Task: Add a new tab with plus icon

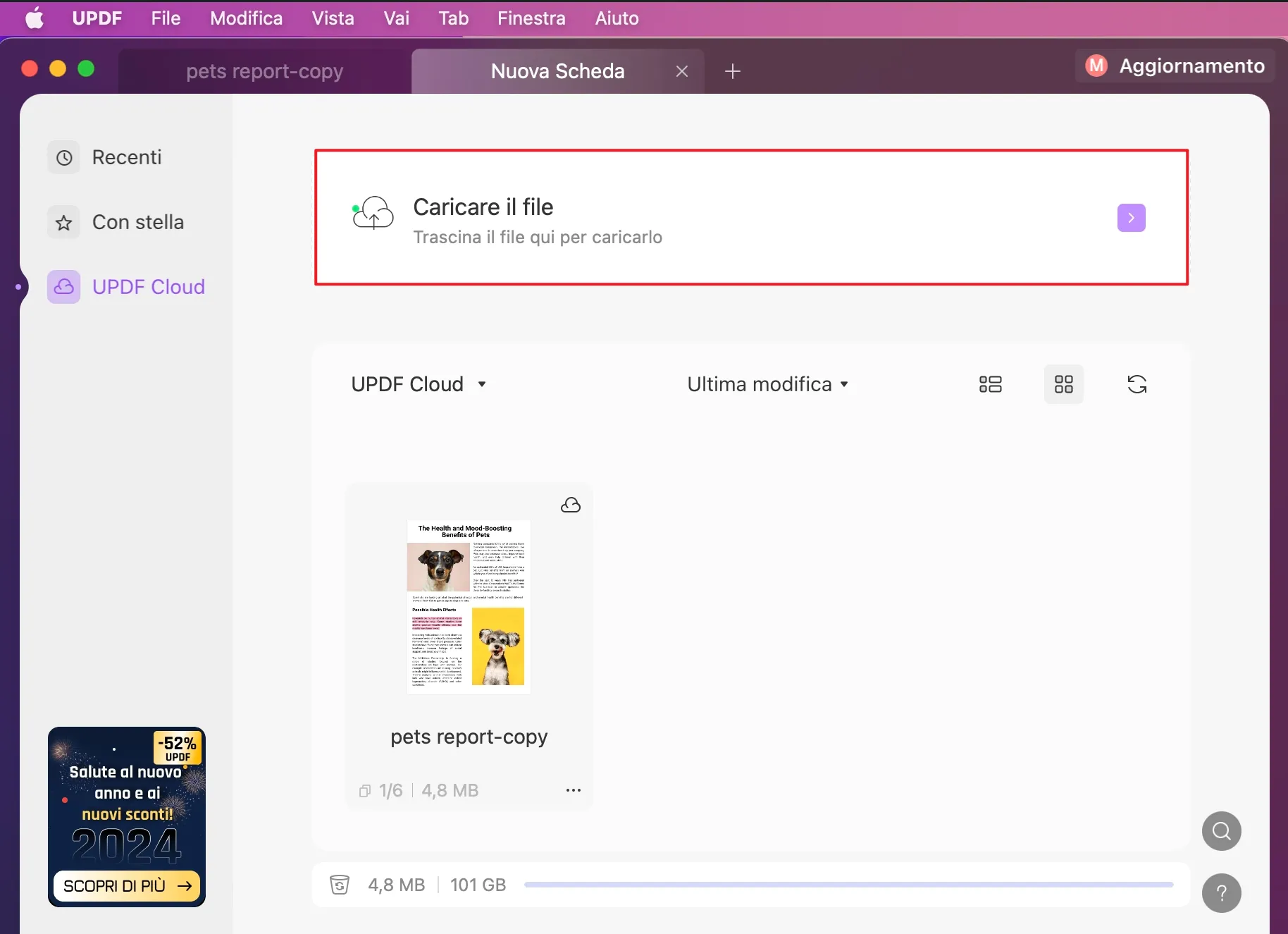Action: coord(733,71)
